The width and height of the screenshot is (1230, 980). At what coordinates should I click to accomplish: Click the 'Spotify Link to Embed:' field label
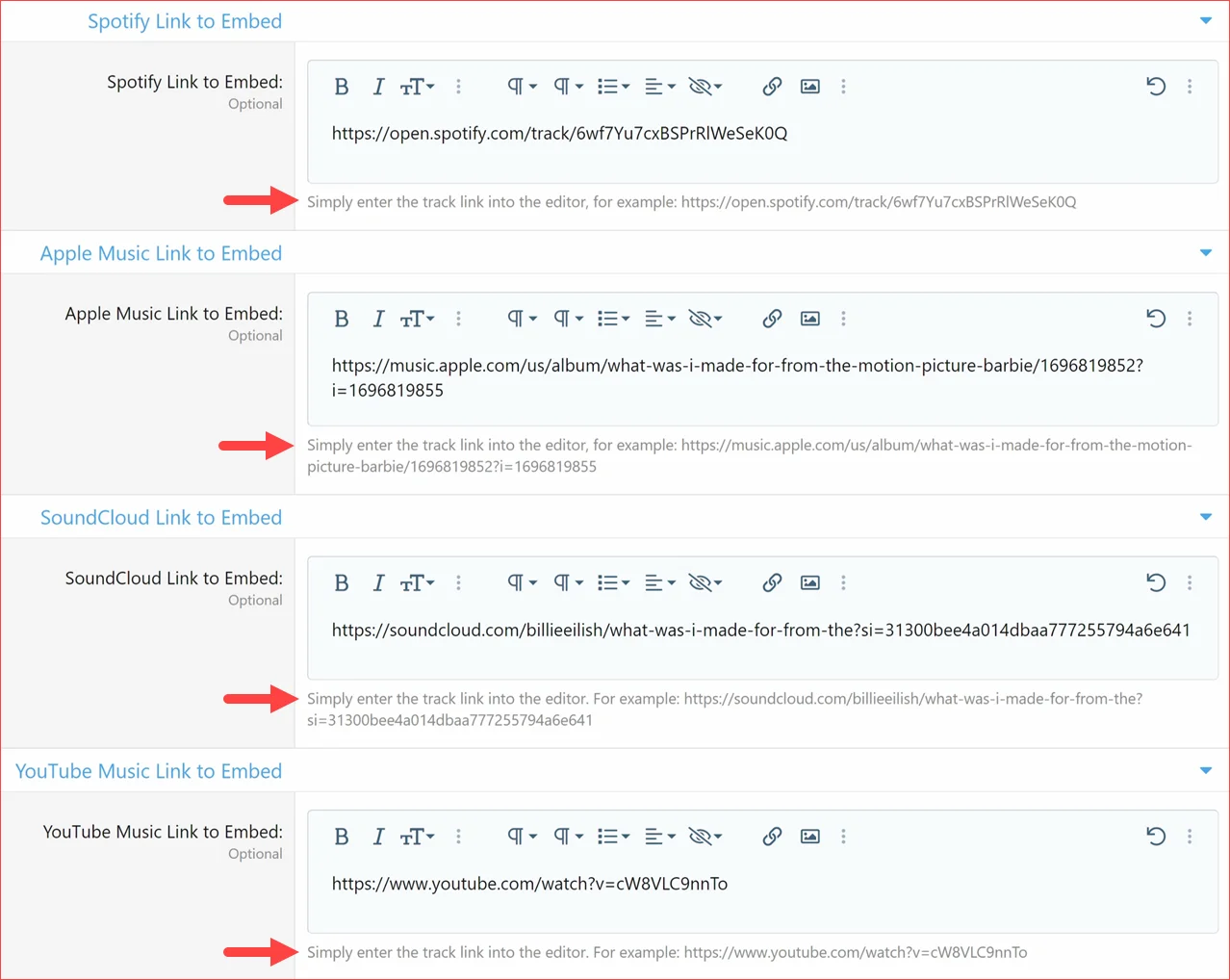pos(194,82)
